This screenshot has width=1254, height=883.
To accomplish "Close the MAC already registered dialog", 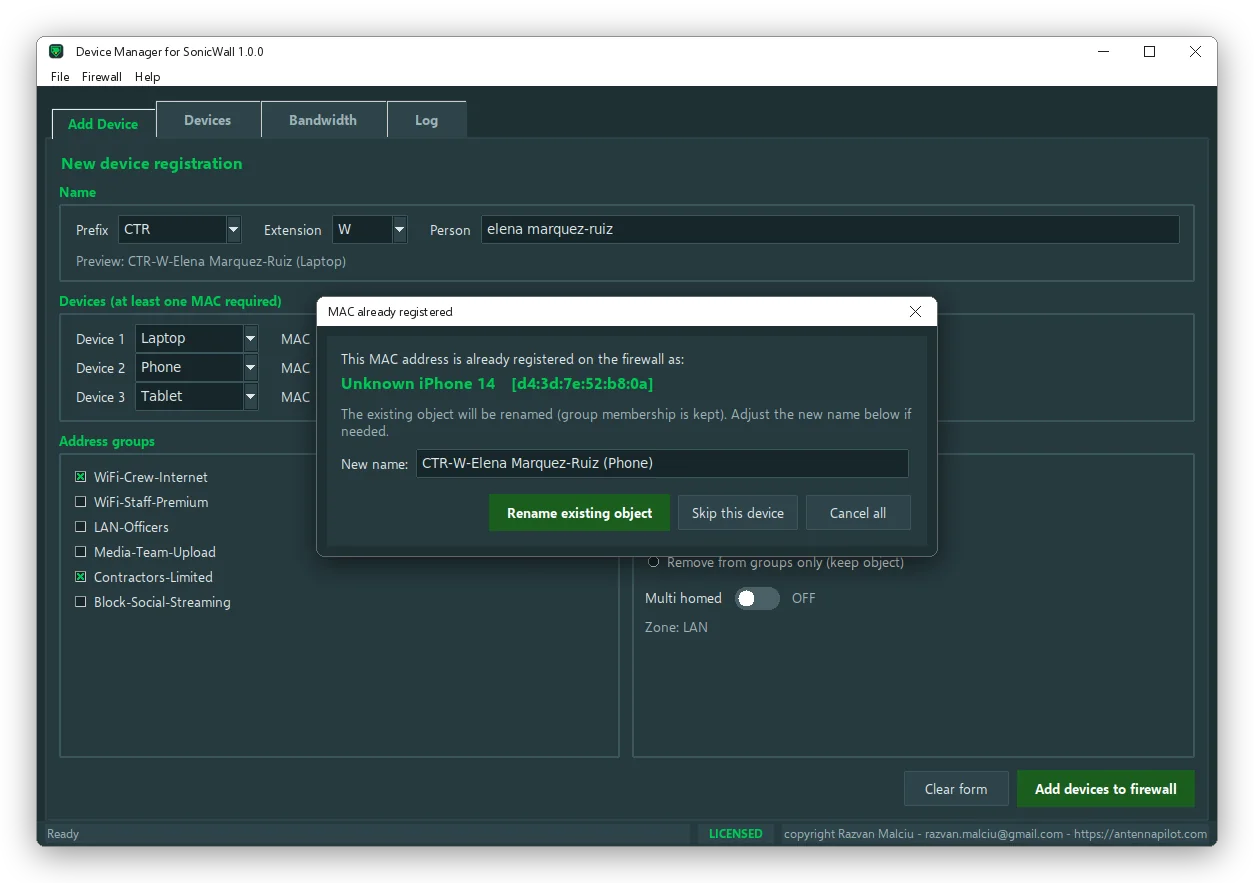I will coord(915,312).
